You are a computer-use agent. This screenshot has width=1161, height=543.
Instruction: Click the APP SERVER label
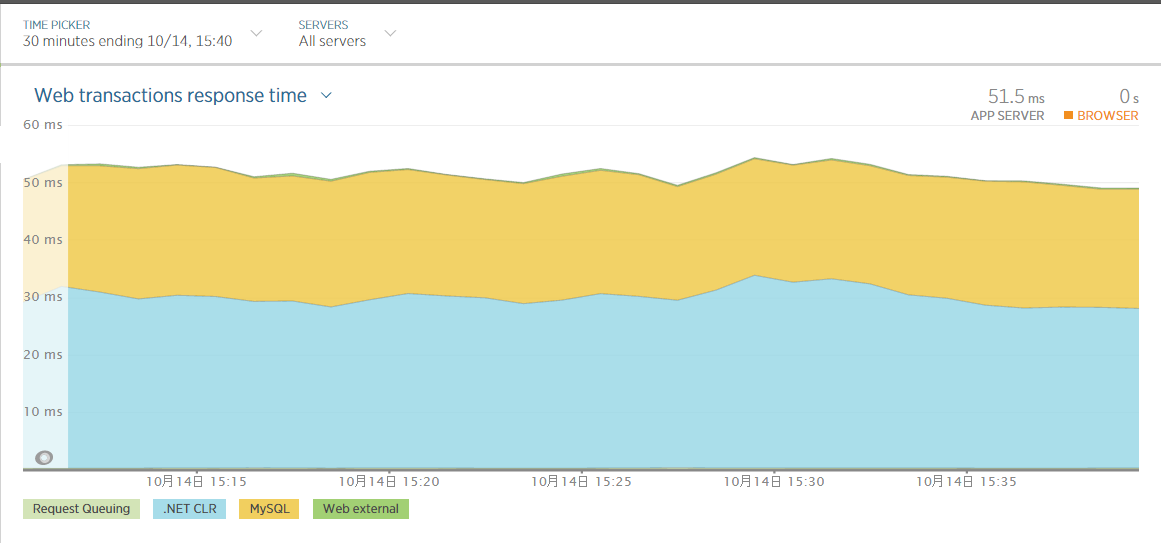pyautogui.click(x=1008, y=116)
